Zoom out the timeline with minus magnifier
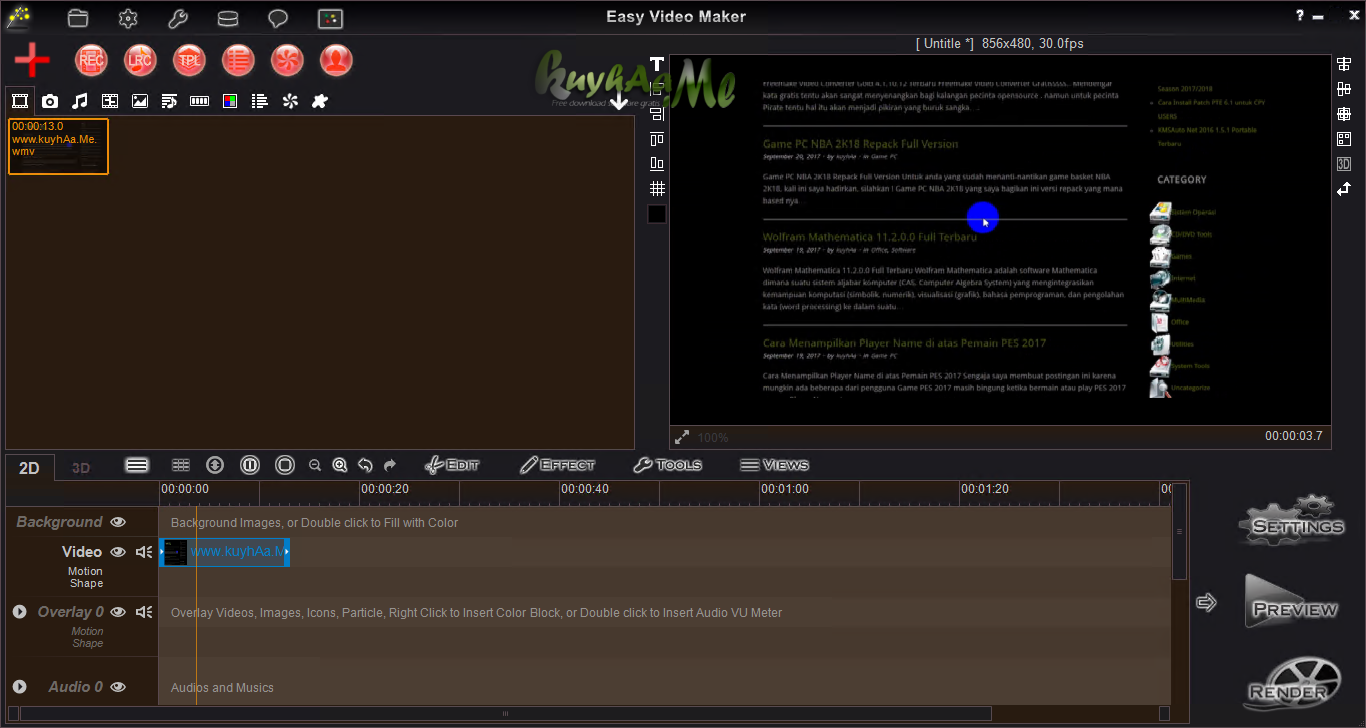 point(315,465)
